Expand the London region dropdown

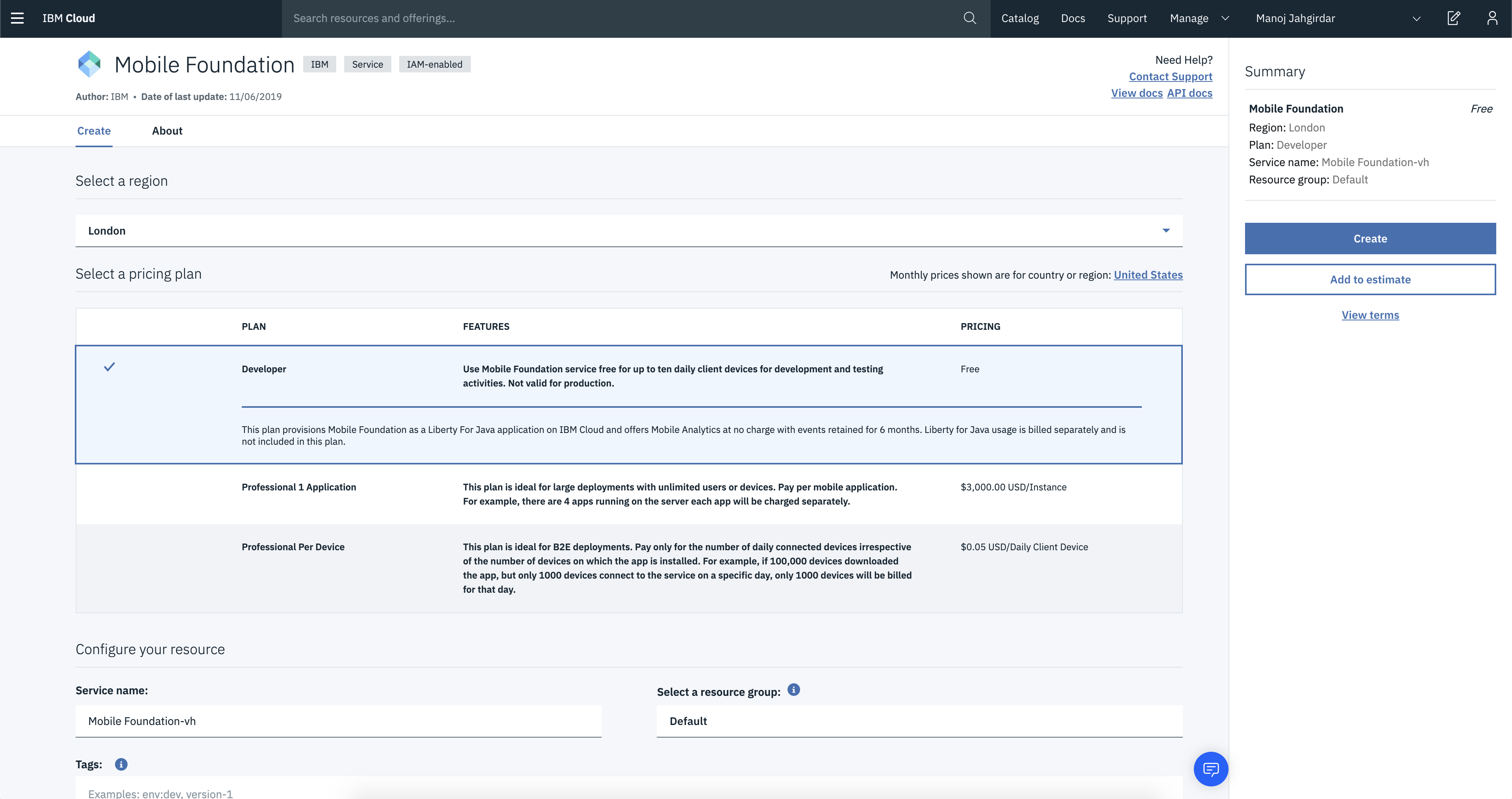point(628,231)
